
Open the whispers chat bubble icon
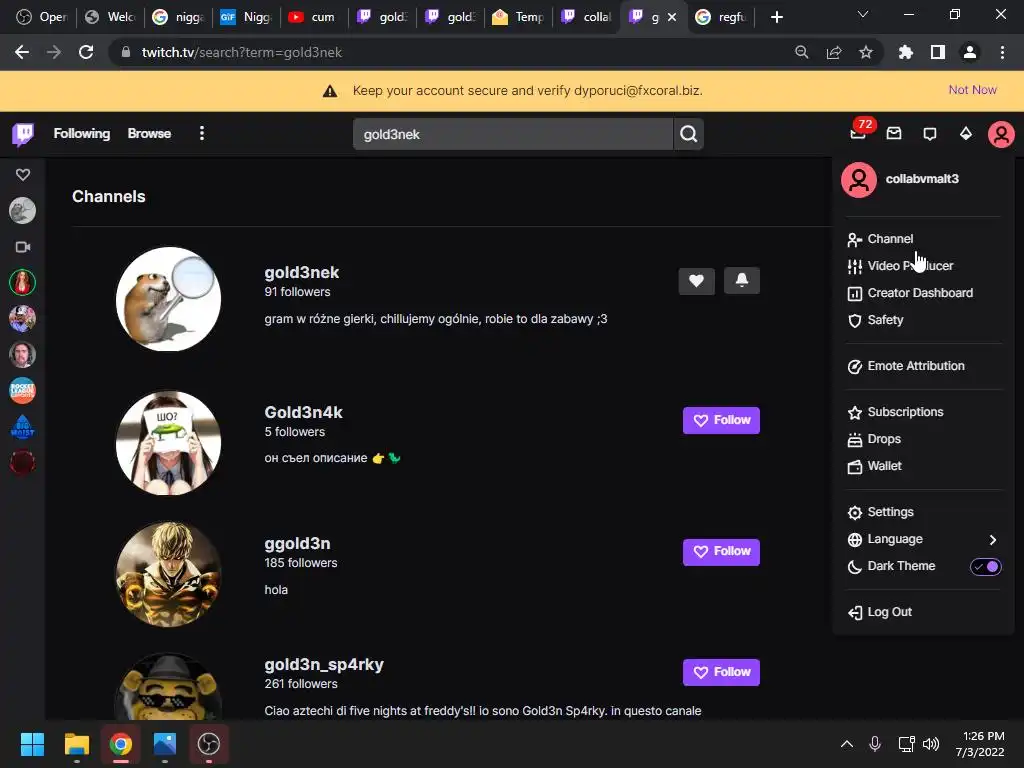point(930,134)
